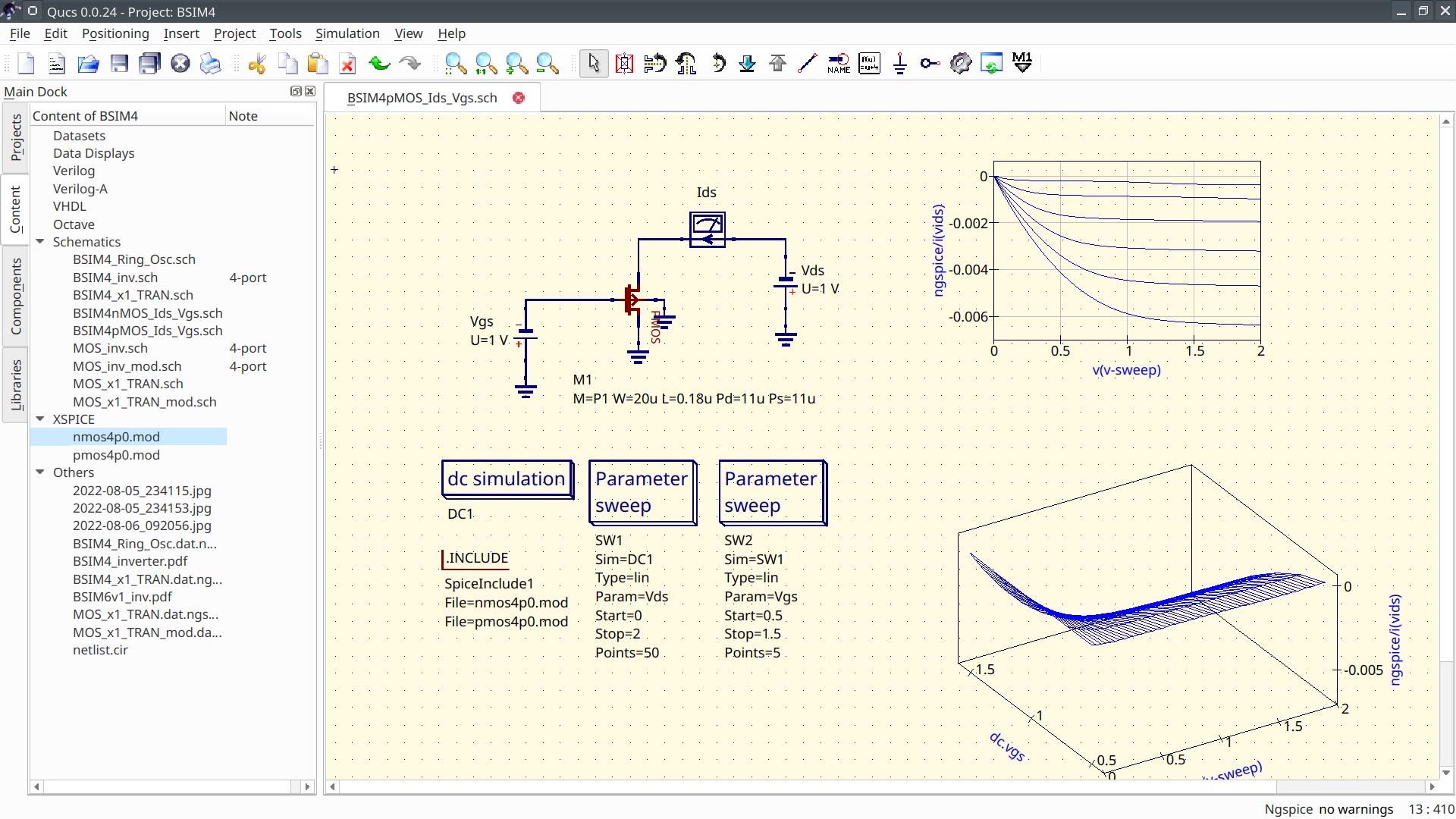Image resolution: width=1456 pixels, height=819 pixels.
Task: Insert an equation using the f(u) icon
Action: [x=869, y=64]
